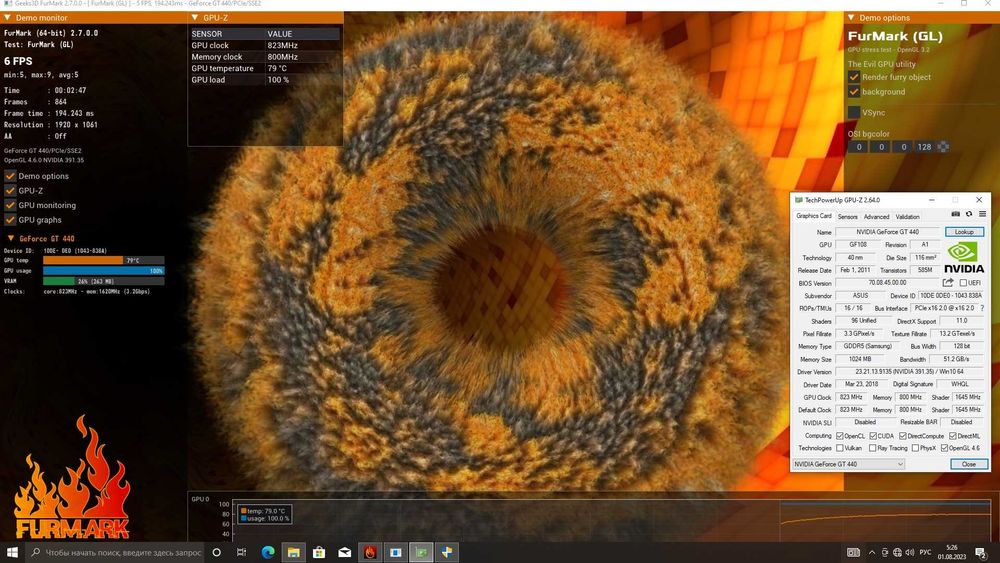Click the BIOS export share icon
1000x563 pixels.
[948, 282]
